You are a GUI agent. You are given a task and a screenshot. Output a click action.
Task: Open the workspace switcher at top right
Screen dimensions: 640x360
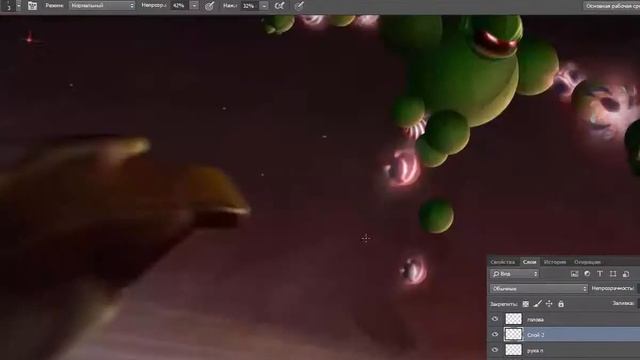pyautogui.click(x=611, y=6)
